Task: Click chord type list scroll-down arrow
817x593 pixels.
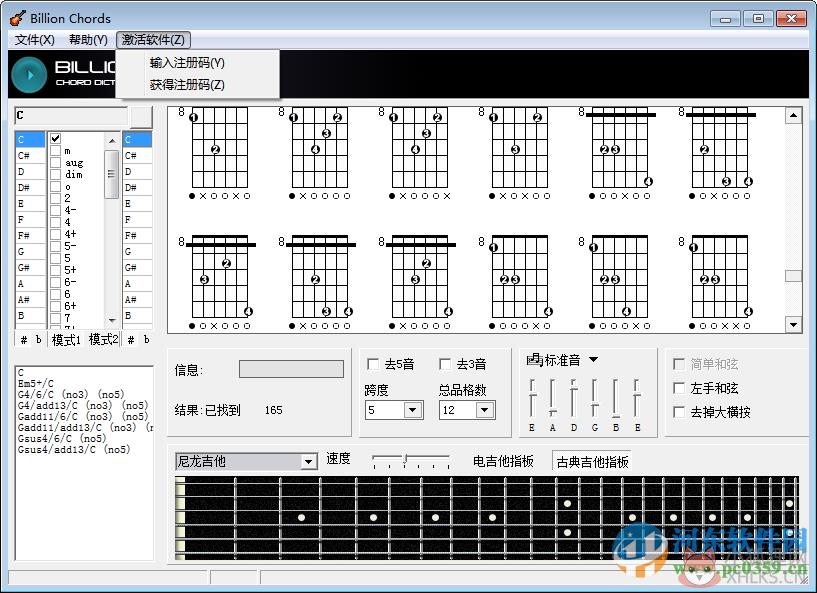Action: (112, 319)
